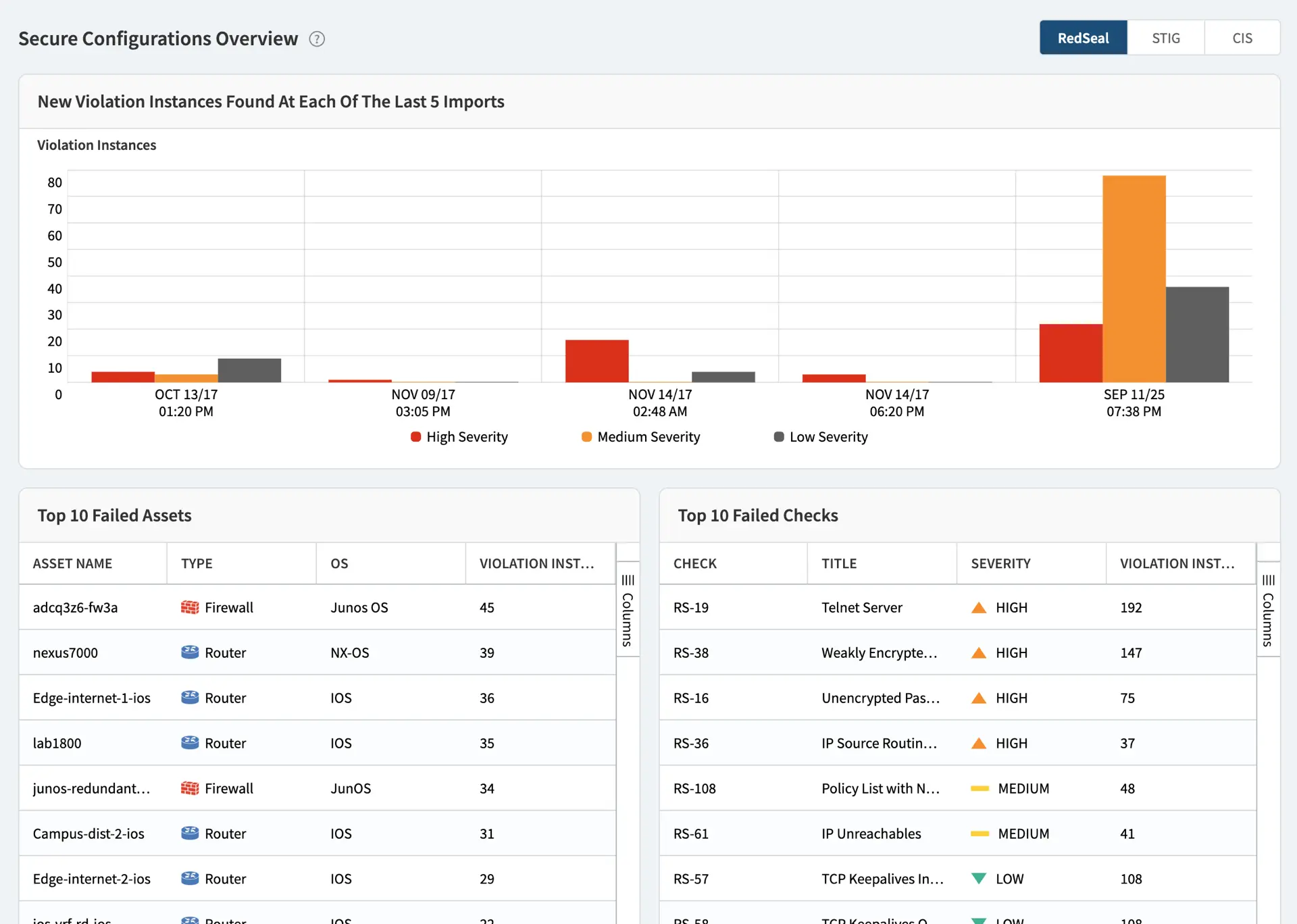1297x924 pixels.
Task: Select the RedSeal view button
Action: 1083,38
